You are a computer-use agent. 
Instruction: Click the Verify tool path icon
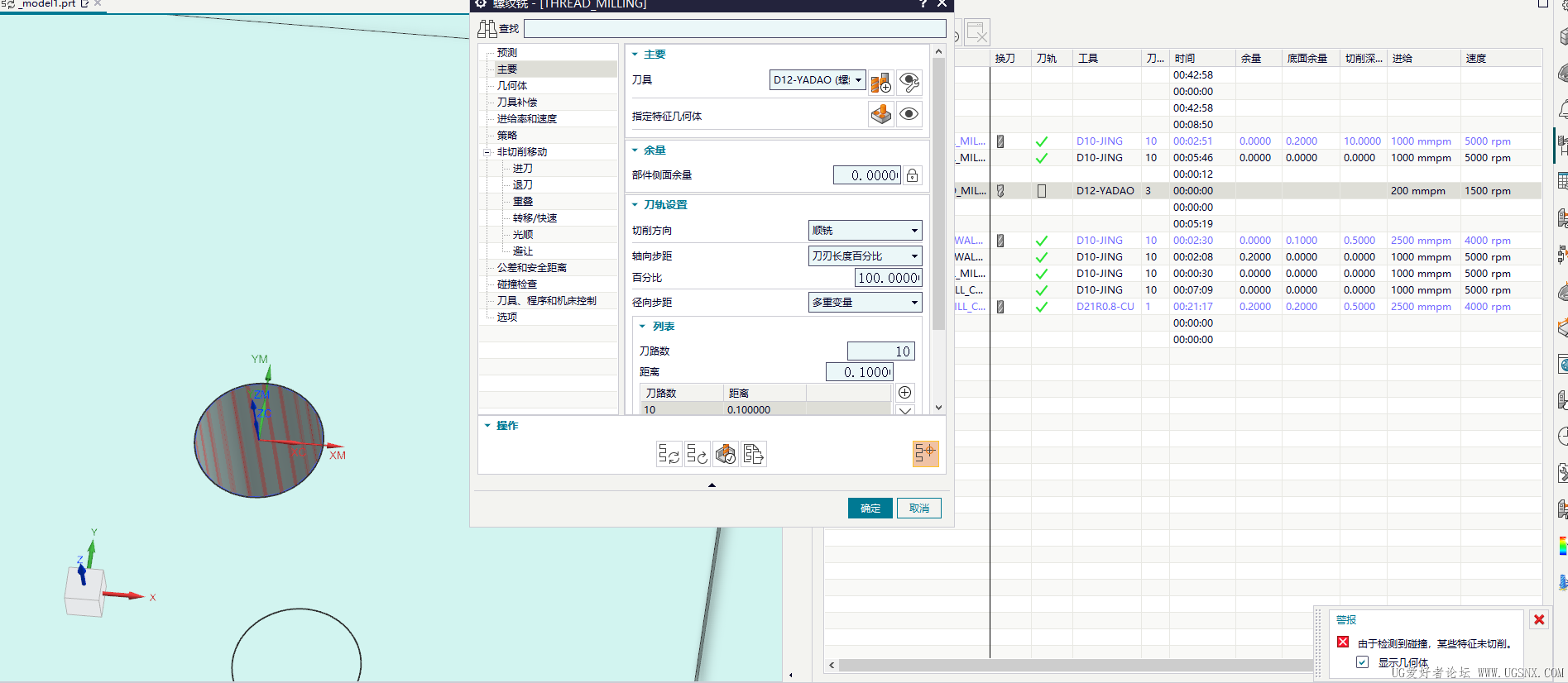[x=726, y=454]
